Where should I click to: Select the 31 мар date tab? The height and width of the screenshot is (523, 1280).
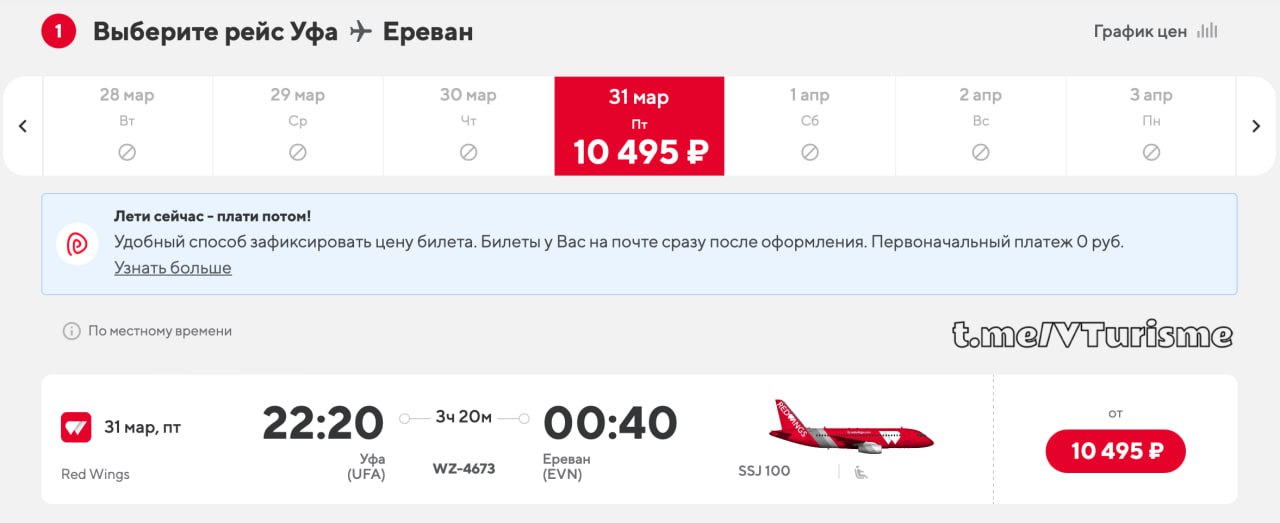(x=639, y=126)
